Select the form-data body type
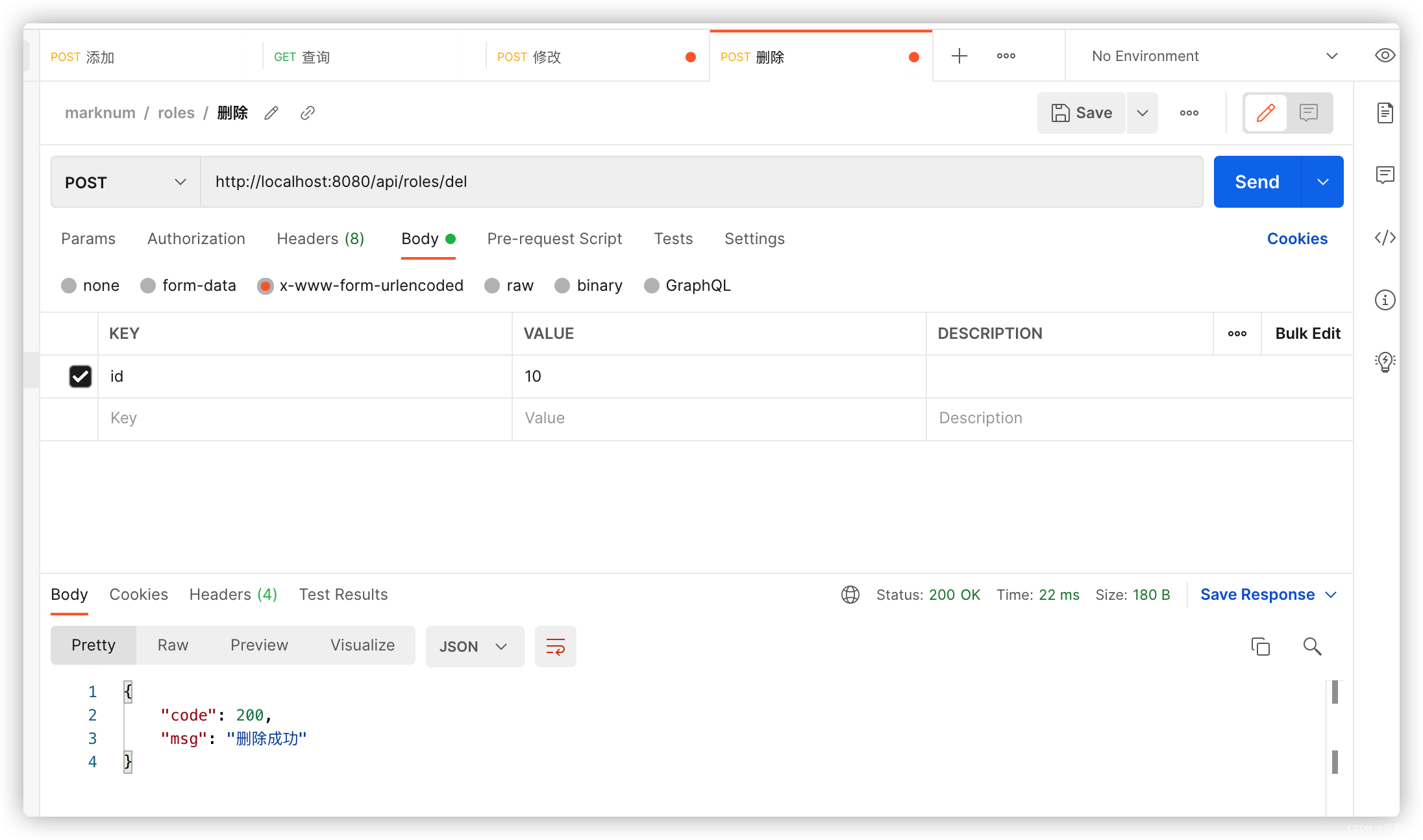Viewport: 1423px width, 840px height. point(148,286)
